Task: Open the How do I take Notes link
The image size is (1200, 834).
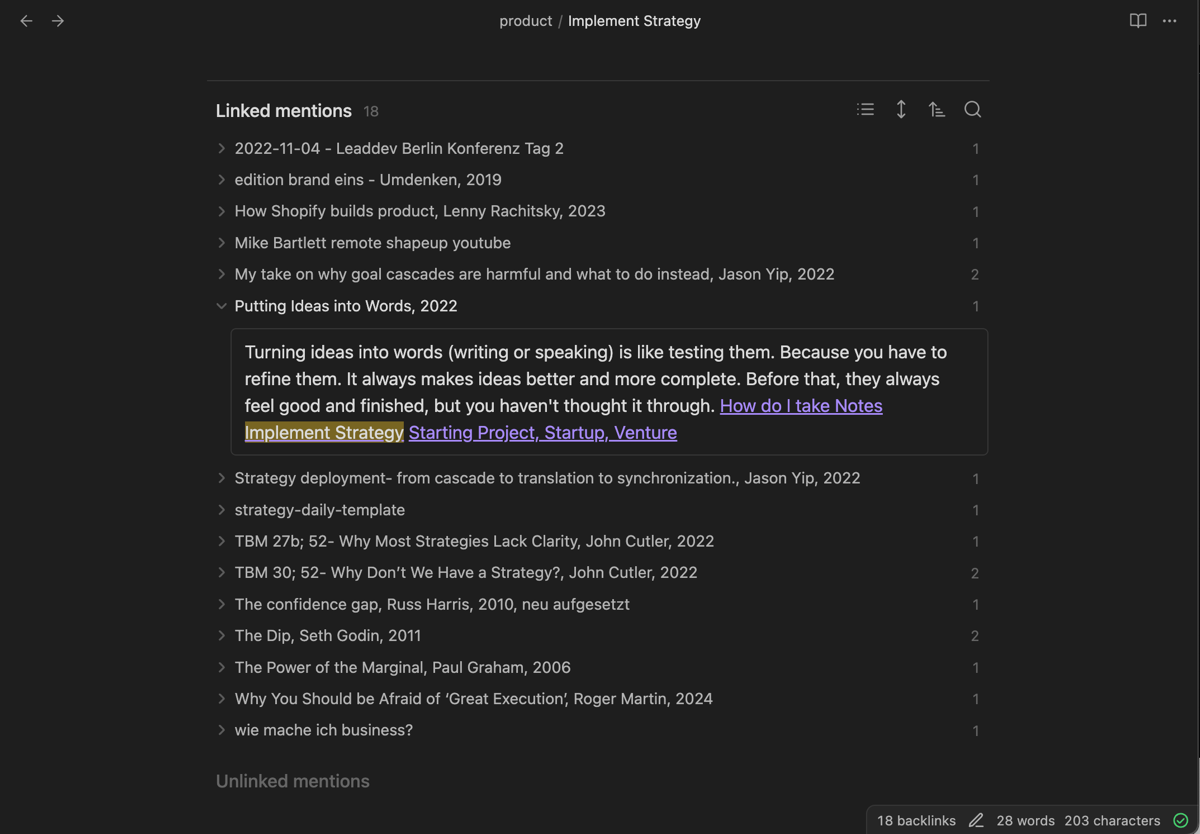Action: pyautogui.click(x=801, y=406)
